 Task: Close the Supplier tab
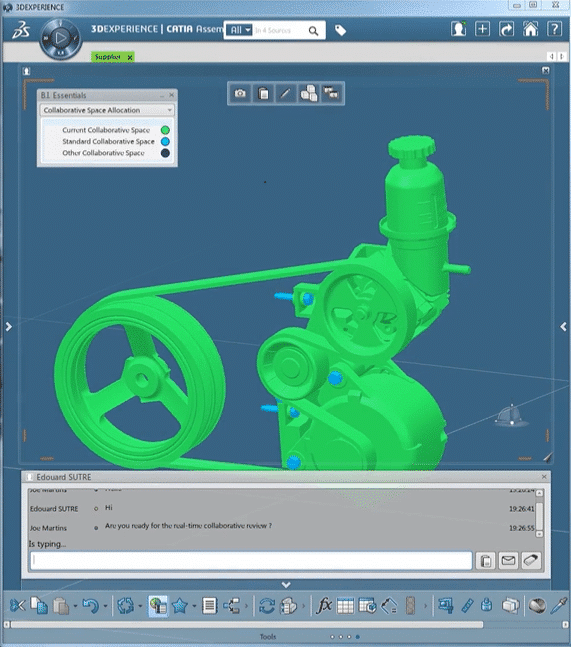pyautogui.click(x=130, y=57)
